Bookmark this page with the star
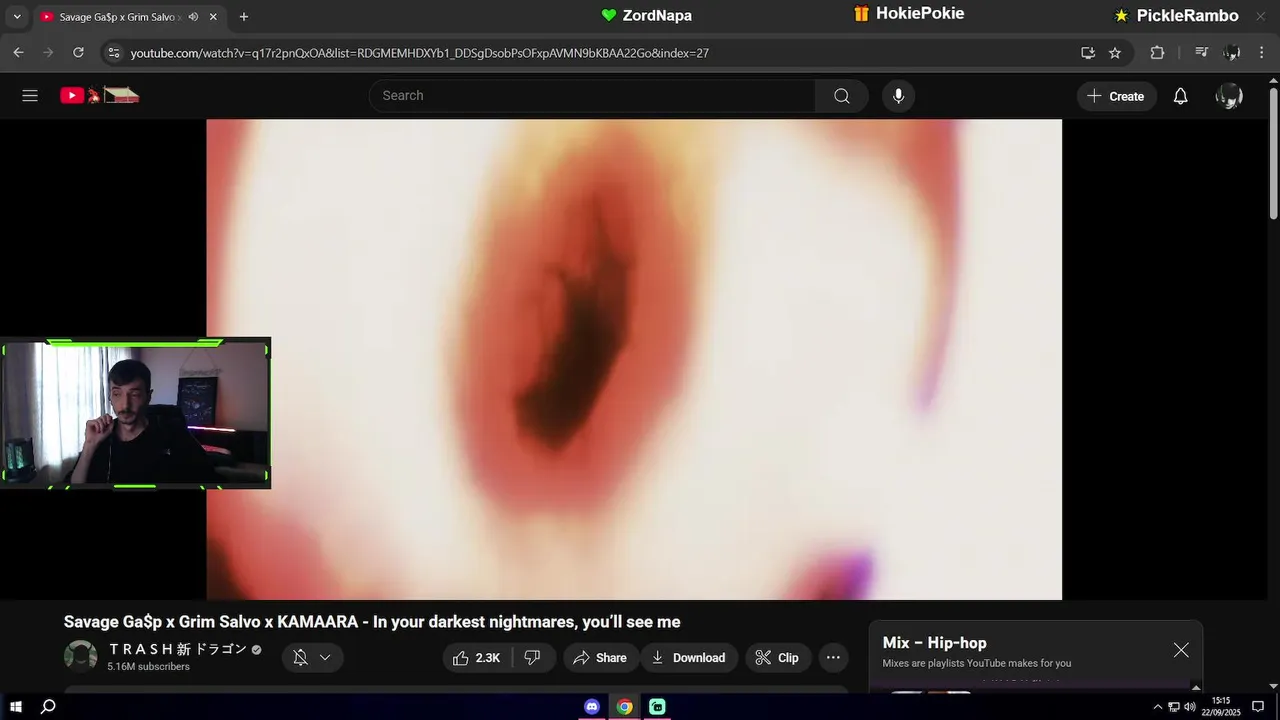The image size is (1280, 720). 1115,53
